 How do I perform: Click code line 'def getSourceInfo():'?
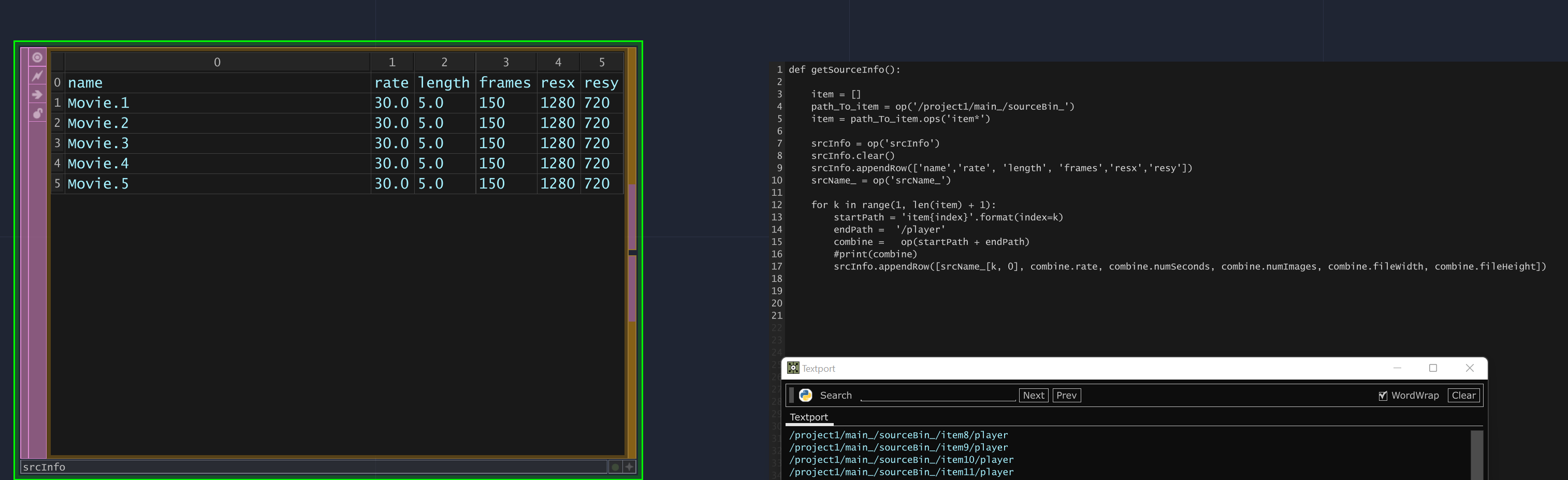844,69
